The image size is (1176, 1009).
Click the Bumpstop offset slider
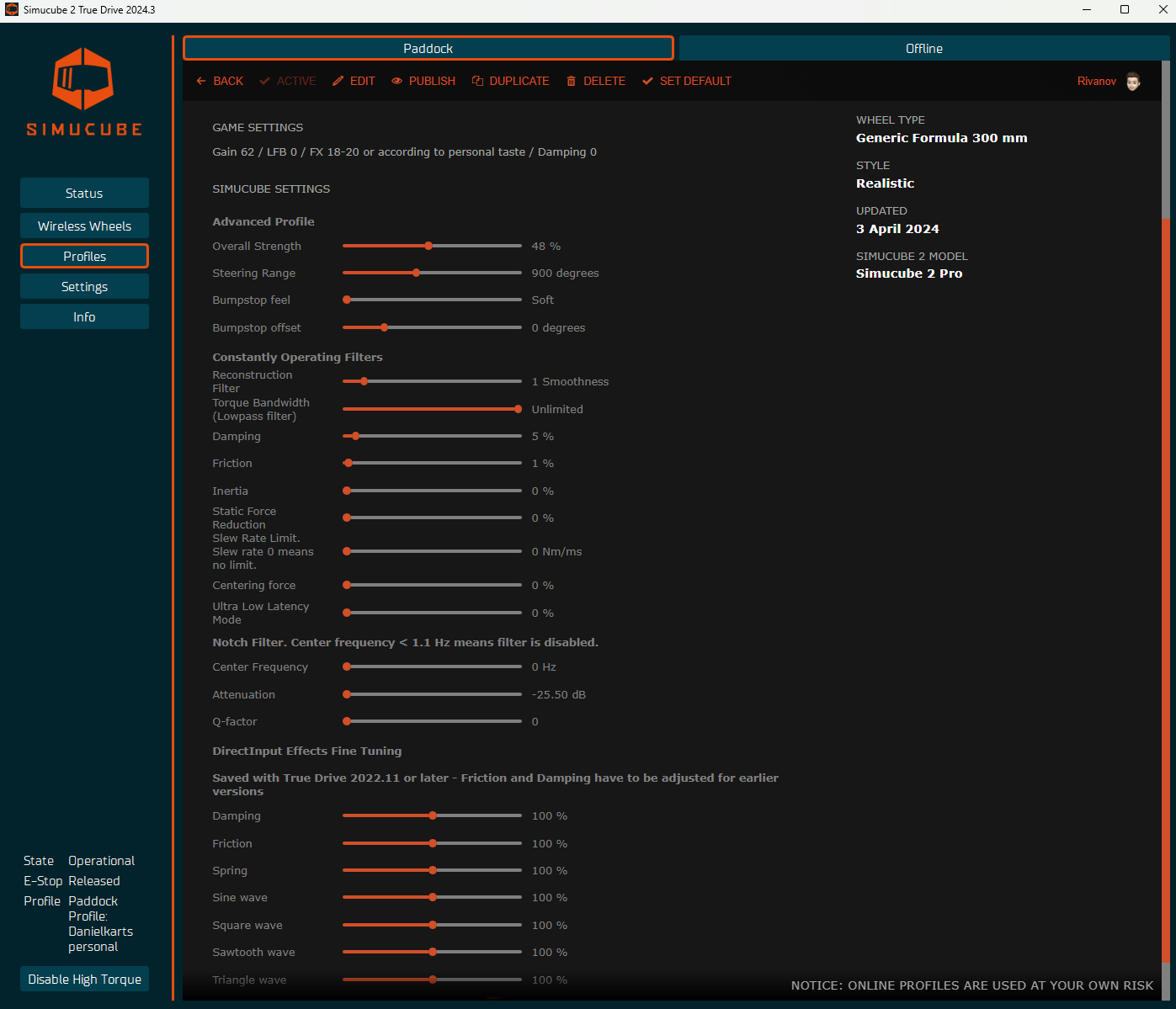432,327
